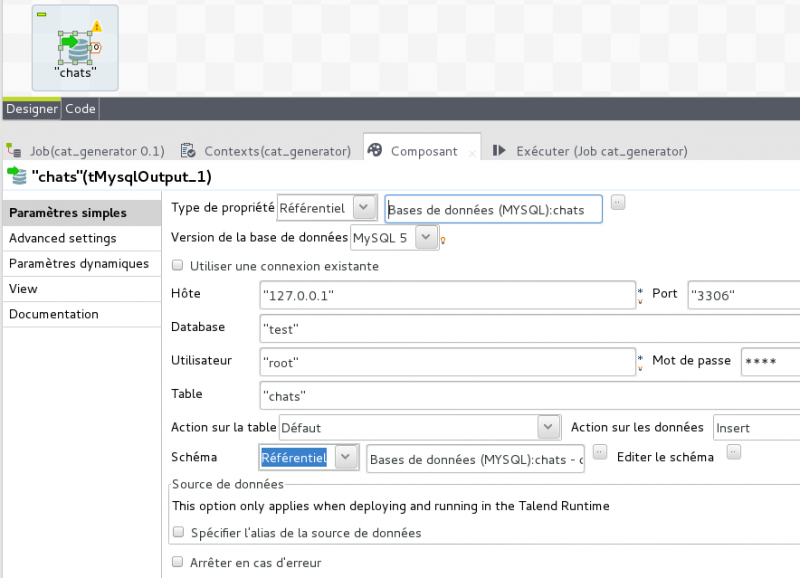Select Paramètres simples section
Viewport: 800px width, 578px height.
82,213
